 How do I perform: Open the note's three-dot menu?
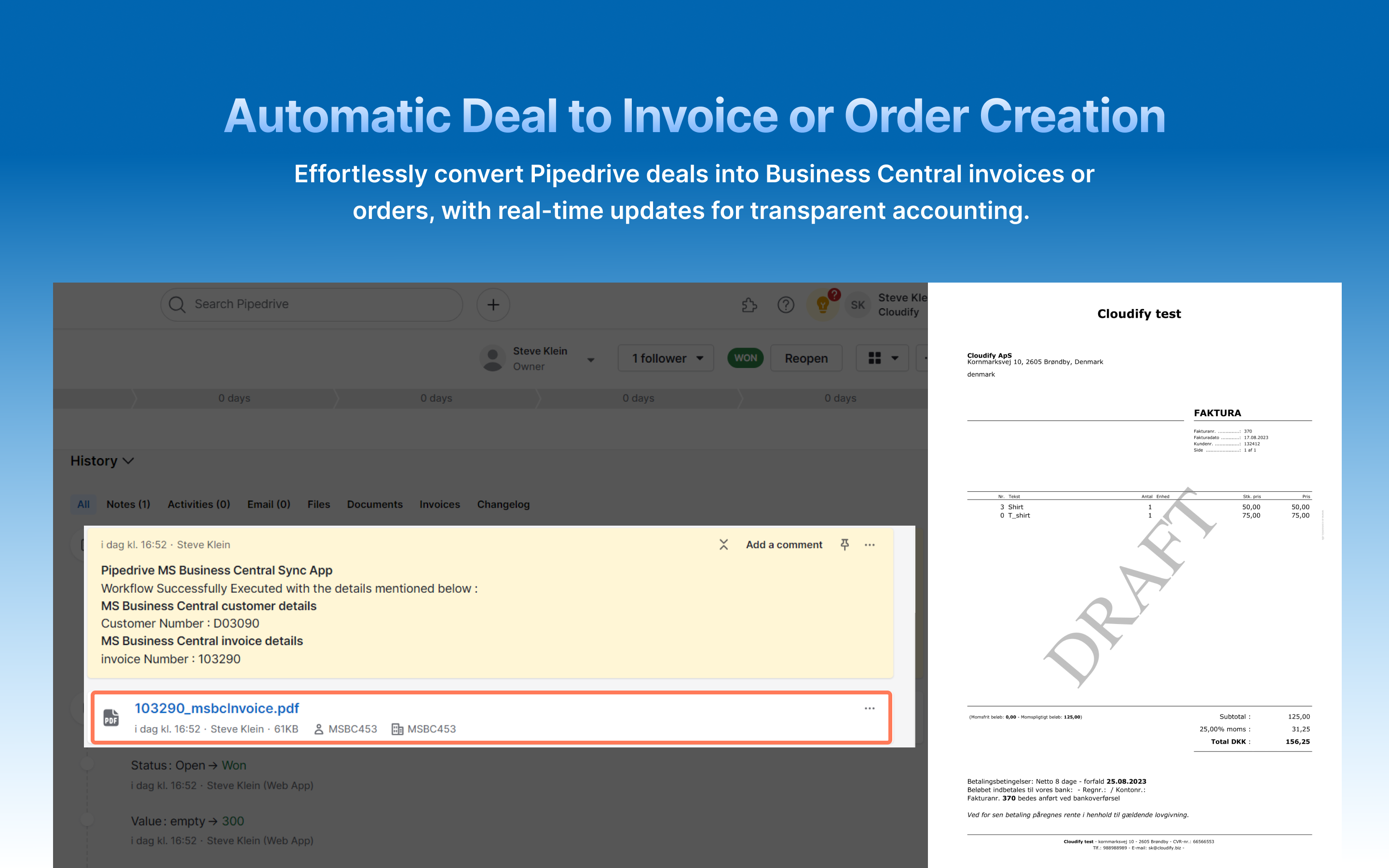click(870, 544)
